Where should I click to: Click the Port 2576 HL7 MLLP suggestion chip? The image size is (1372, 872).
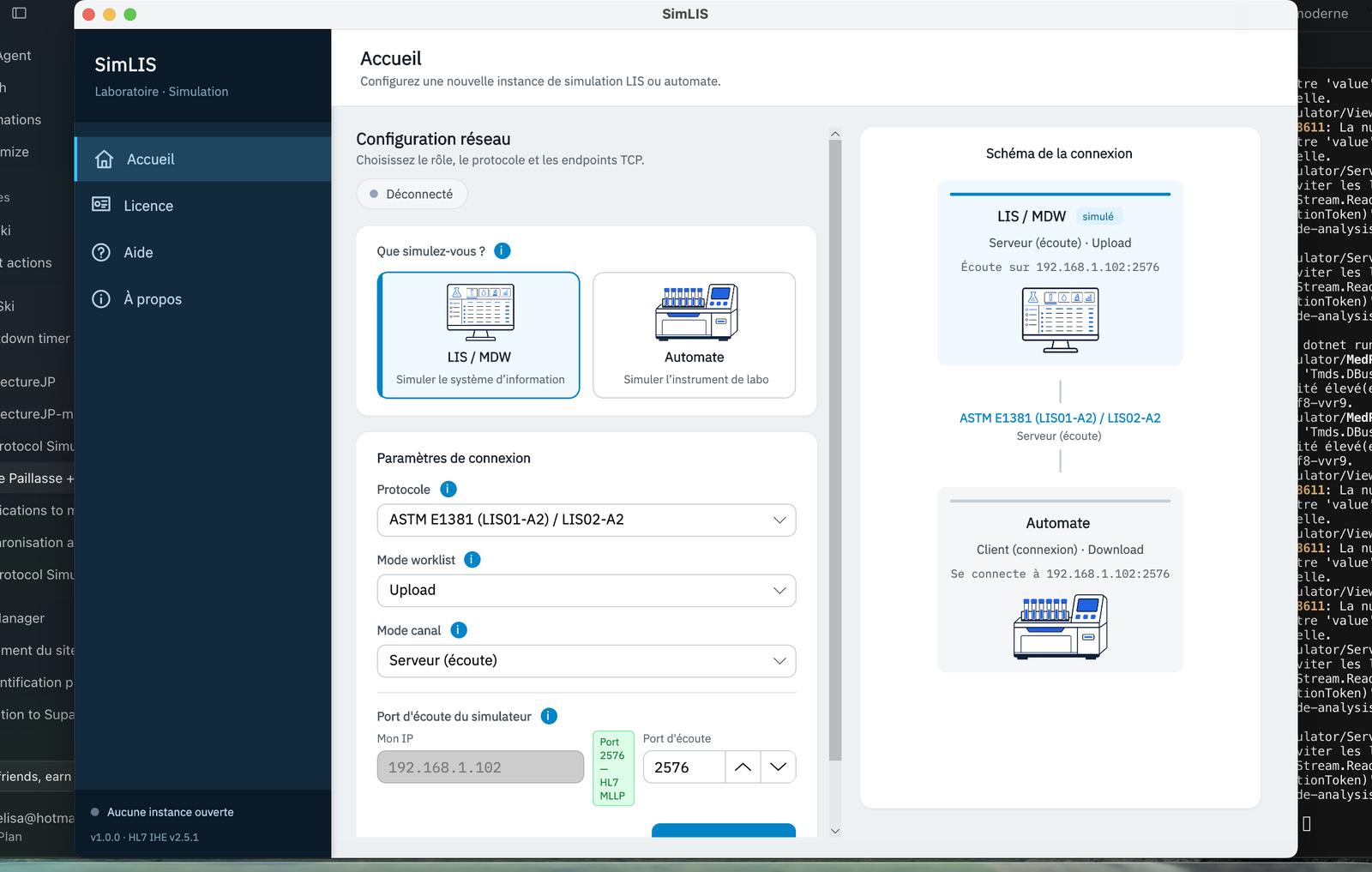point(613,768)
